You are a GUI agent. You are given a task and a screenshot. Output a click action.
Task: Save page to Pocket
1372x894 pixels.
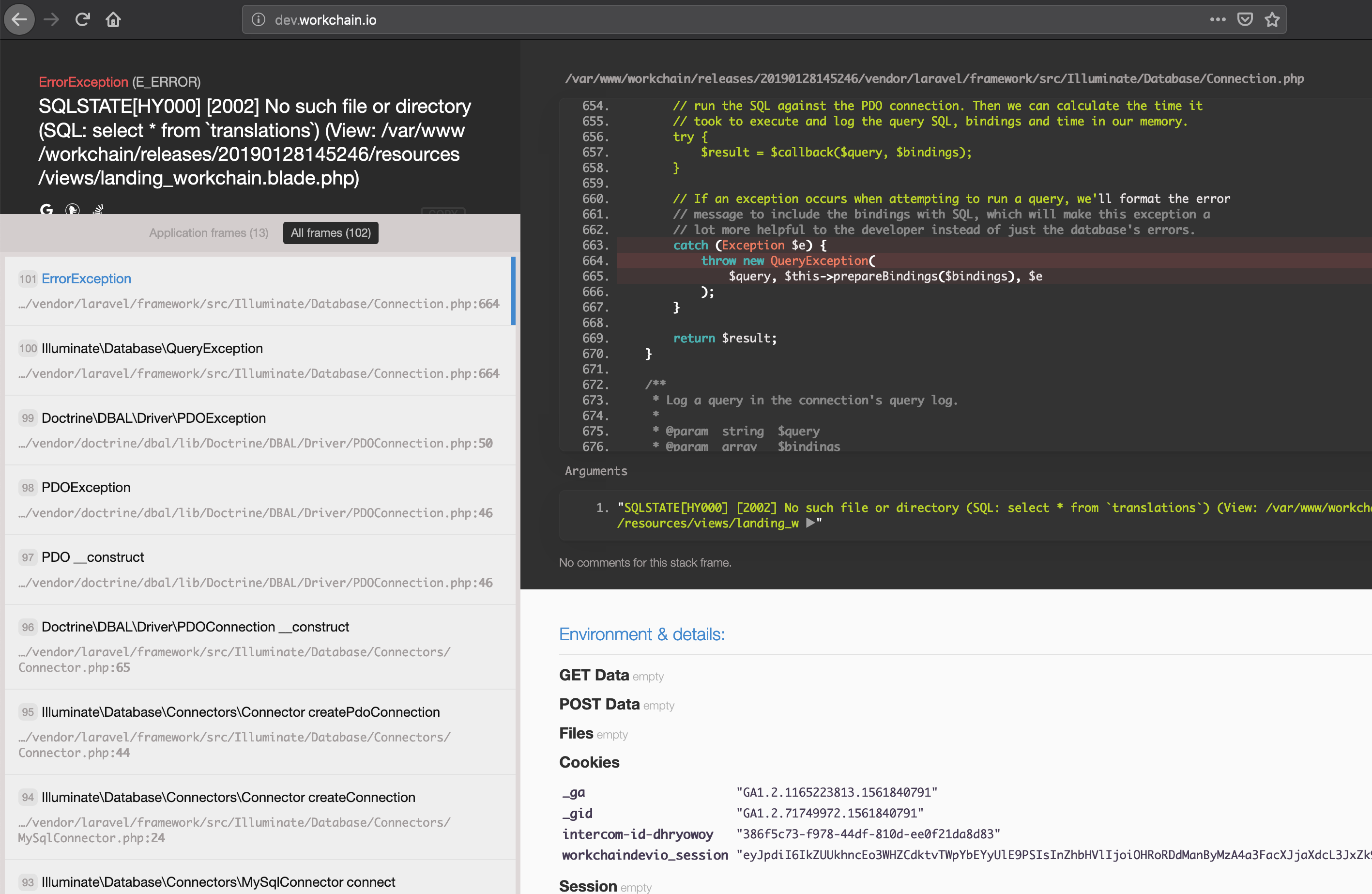(1245, 19)
